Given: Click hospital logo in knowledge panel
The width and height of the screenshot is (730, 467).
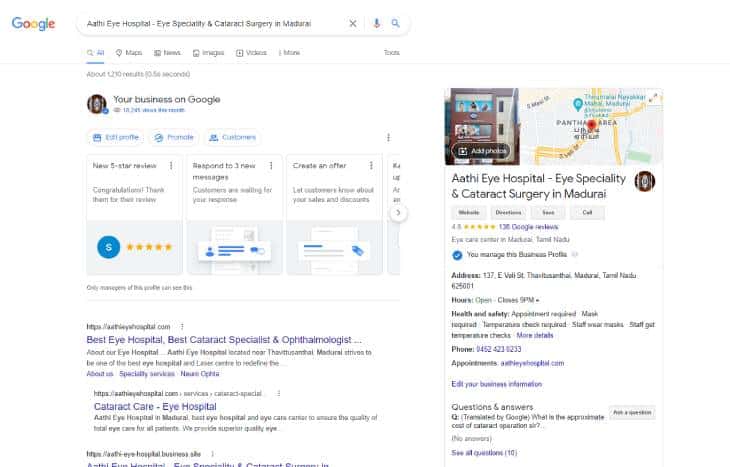Looking at the screenshot, I should coord(645,182).
